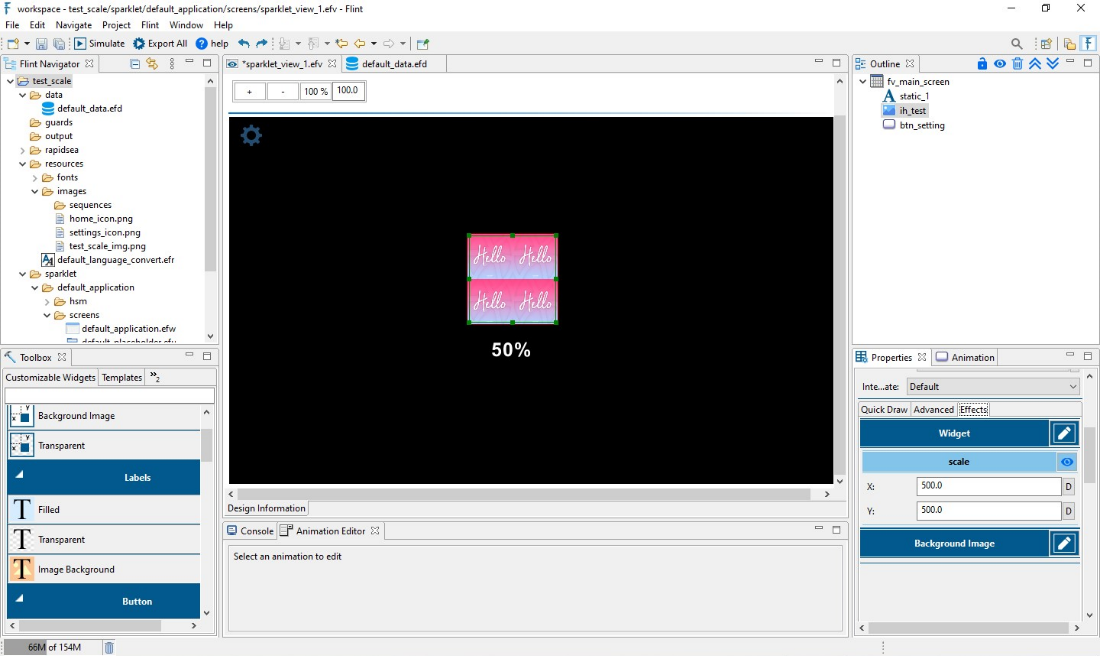This screenshot has width=1100, height=656.
Task: Click the lock icon in Outline panel
Action: (982, 64)
